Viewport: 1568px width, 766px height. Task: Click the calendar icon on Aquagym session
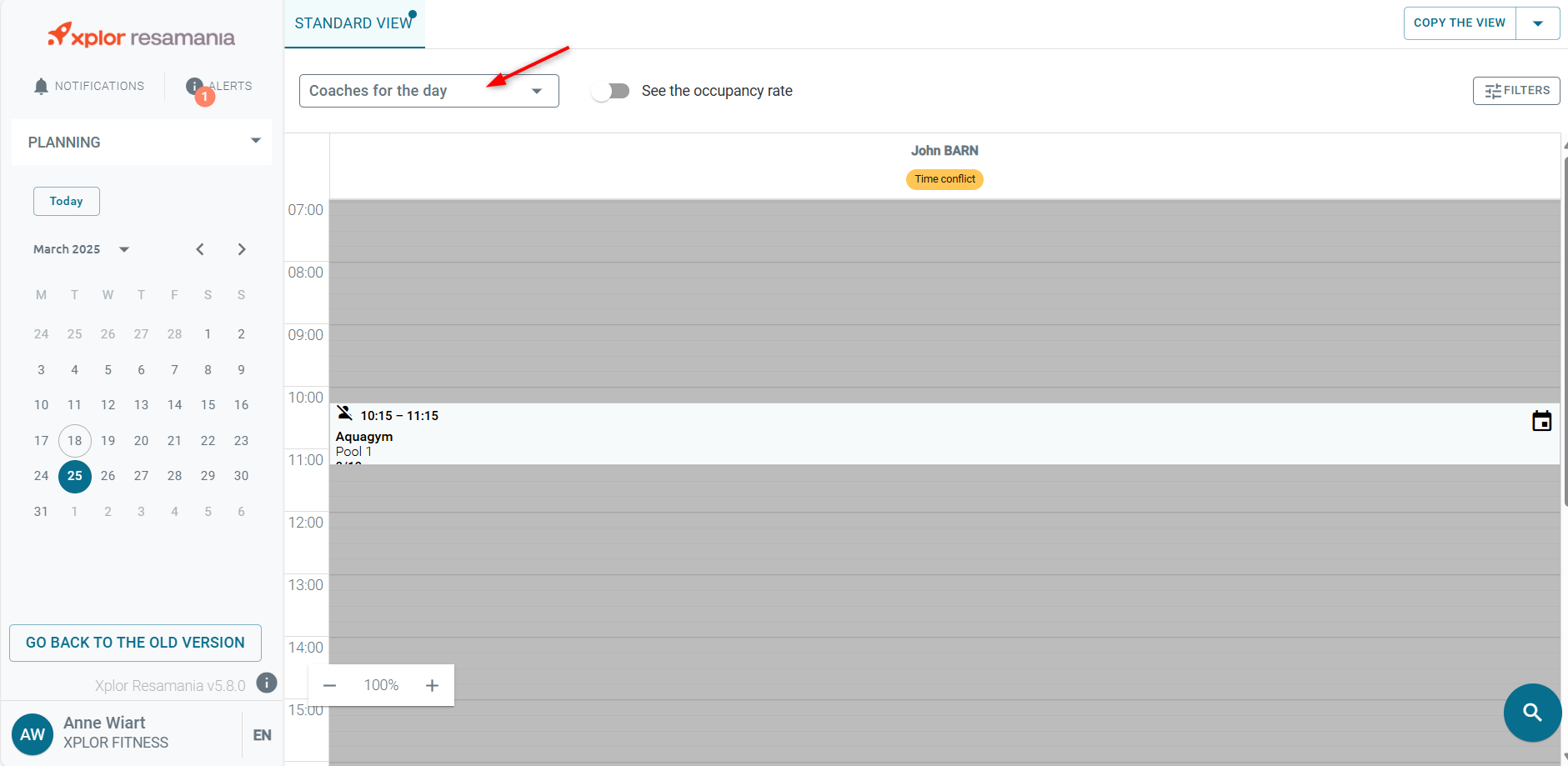pyautogui.click(x=1541, y=422)
